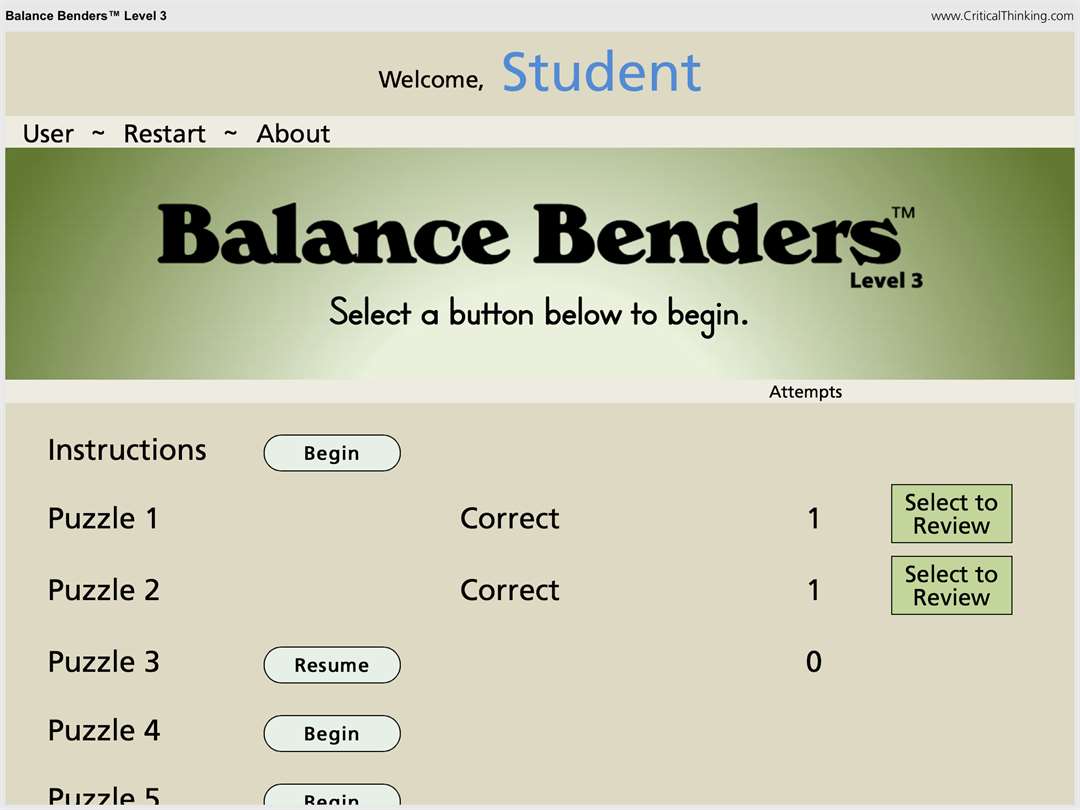1080x810 pixels.
Task: Click the Level 3 subtitle under the logo
Action: [886, 280]
